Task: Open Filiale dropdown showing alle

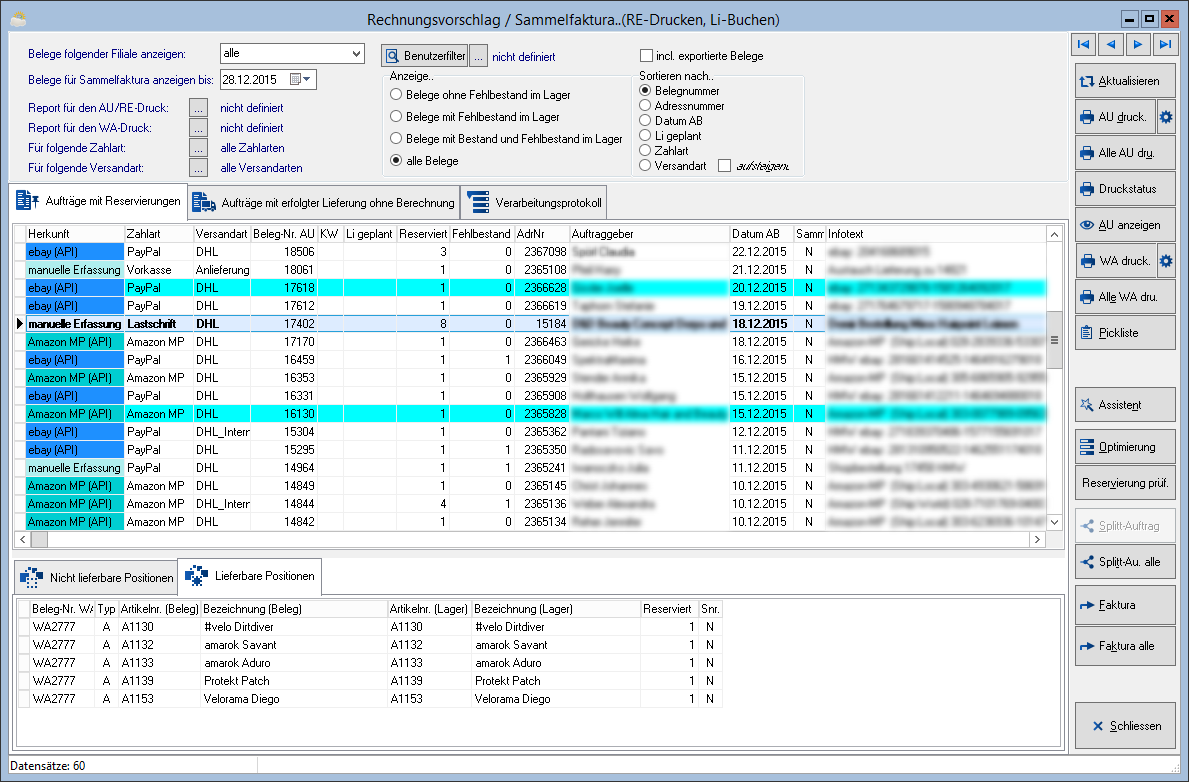Action: (292, 53)
